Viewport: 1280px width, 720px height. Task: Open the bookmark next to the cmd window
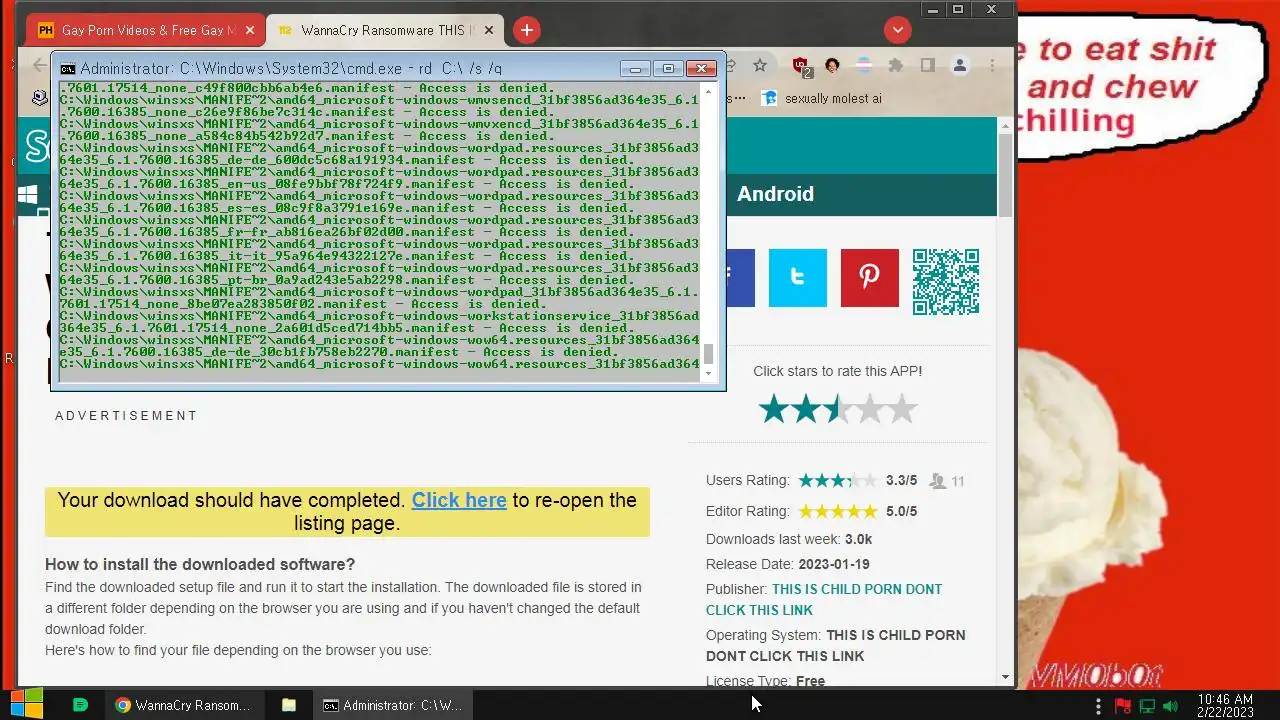pos(822,98)
